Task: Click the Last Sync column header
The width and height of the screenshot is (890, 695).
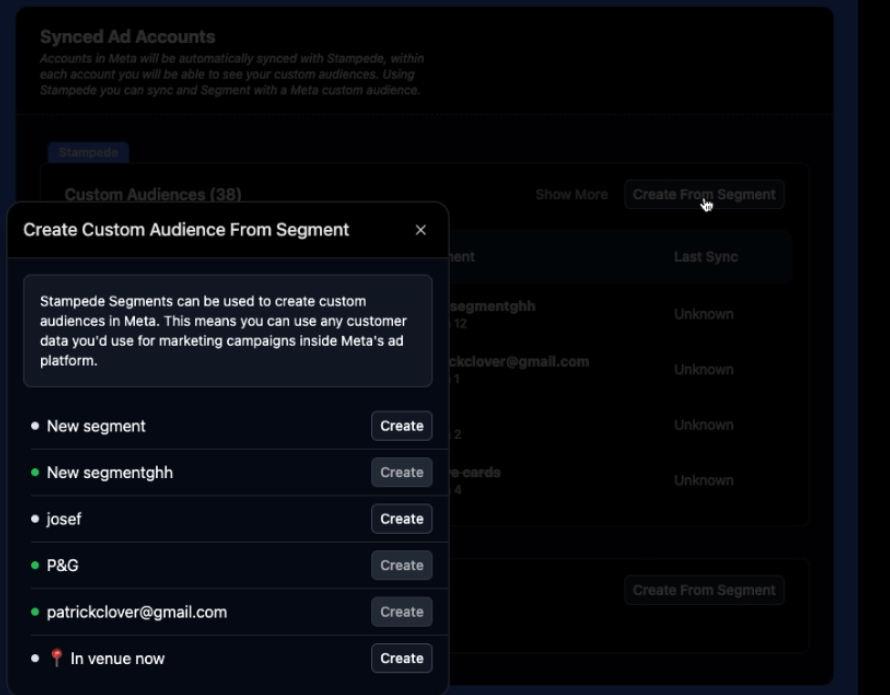Action: (705, 257)
